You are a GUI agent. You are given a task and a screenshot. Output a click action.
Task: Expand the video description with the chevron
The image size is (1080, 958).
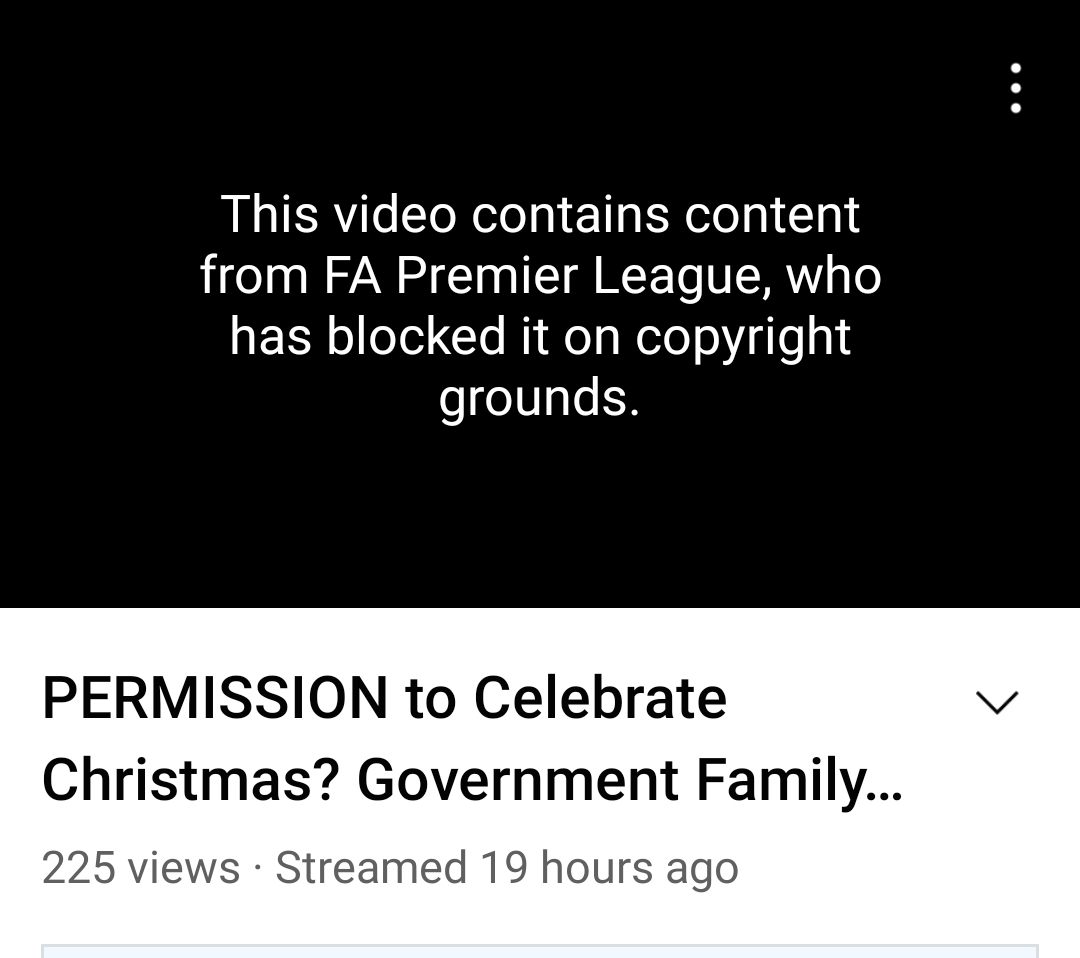pos(997,702)
